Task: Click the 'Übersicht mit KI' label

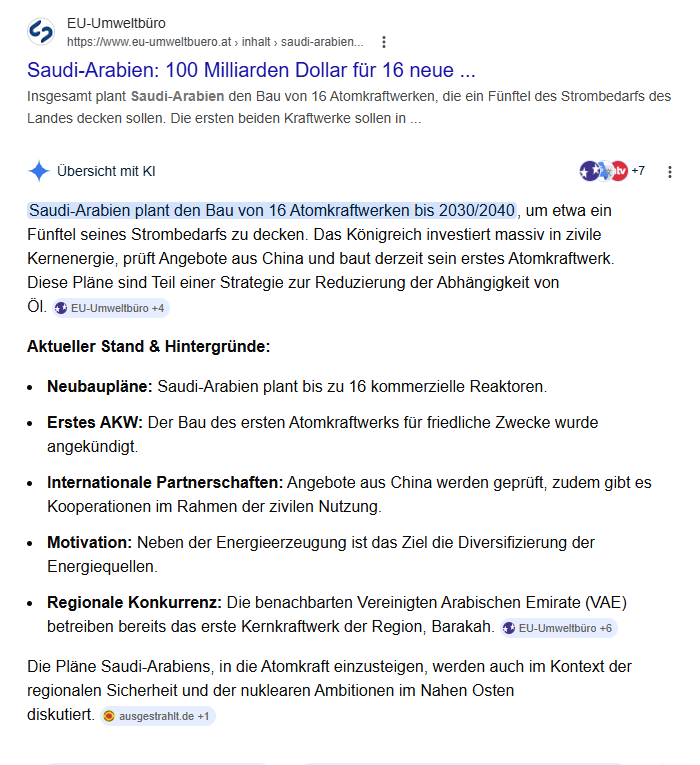Action: pyautogui.click(x=106, y=171)
